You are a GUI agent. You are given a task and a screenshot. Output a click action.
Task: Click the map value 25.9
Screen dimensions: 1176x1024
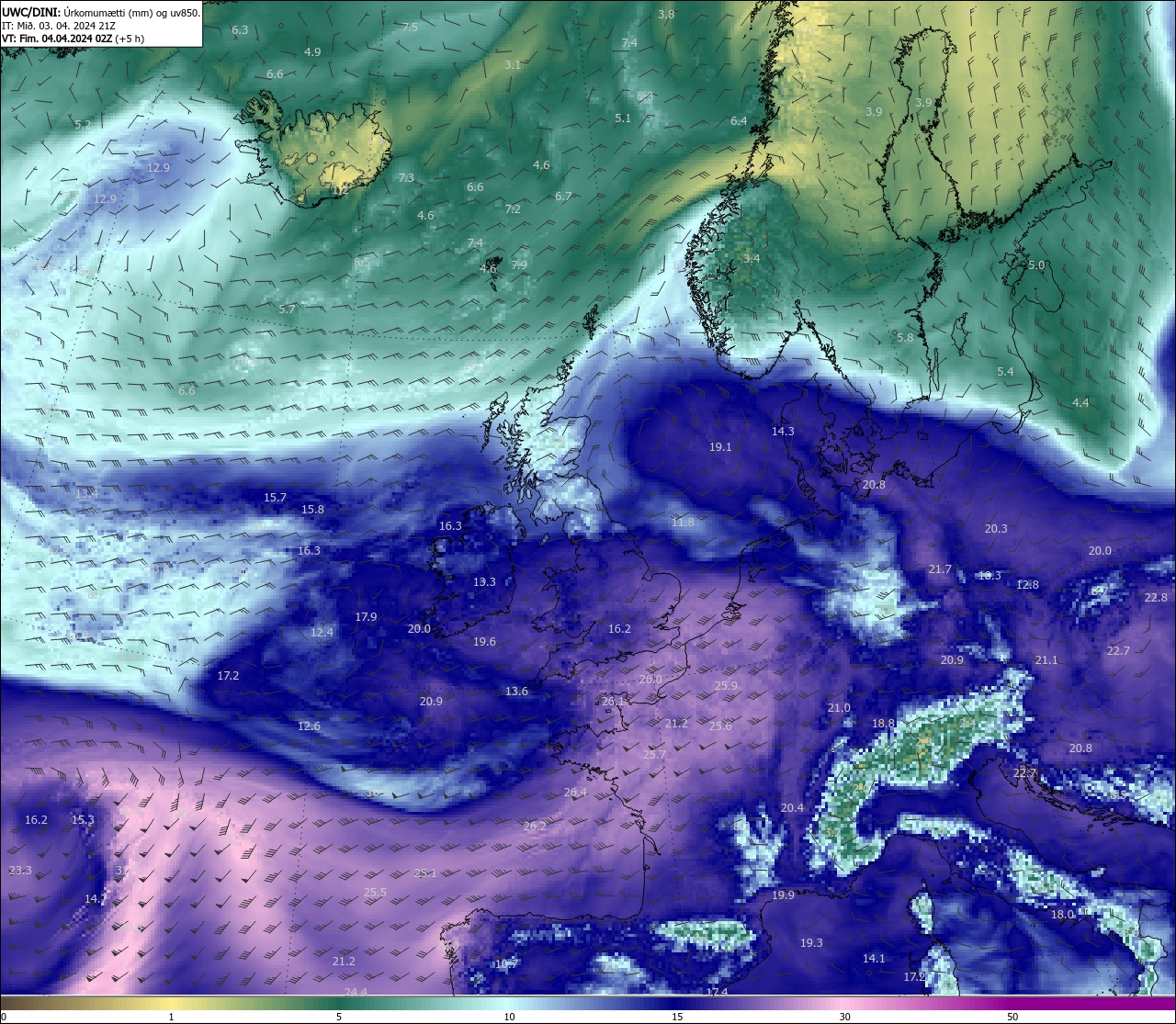[726, 686]
